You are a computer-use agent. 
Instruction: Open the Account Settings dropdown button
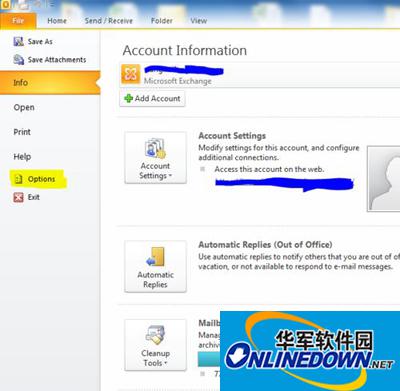click(155, 157)
